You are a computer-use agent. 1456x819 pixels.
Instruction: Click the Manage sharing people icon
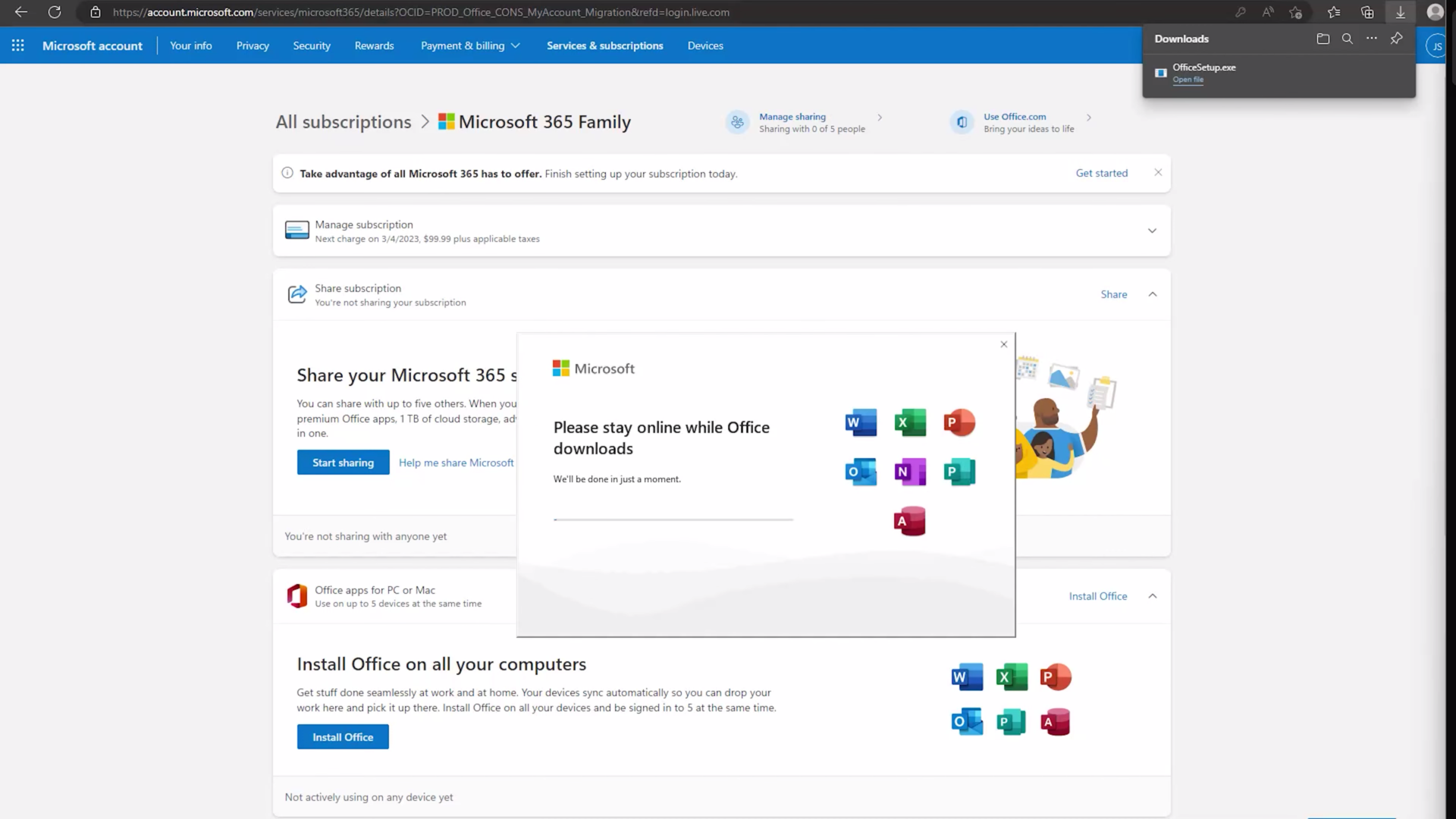(737, 122)
